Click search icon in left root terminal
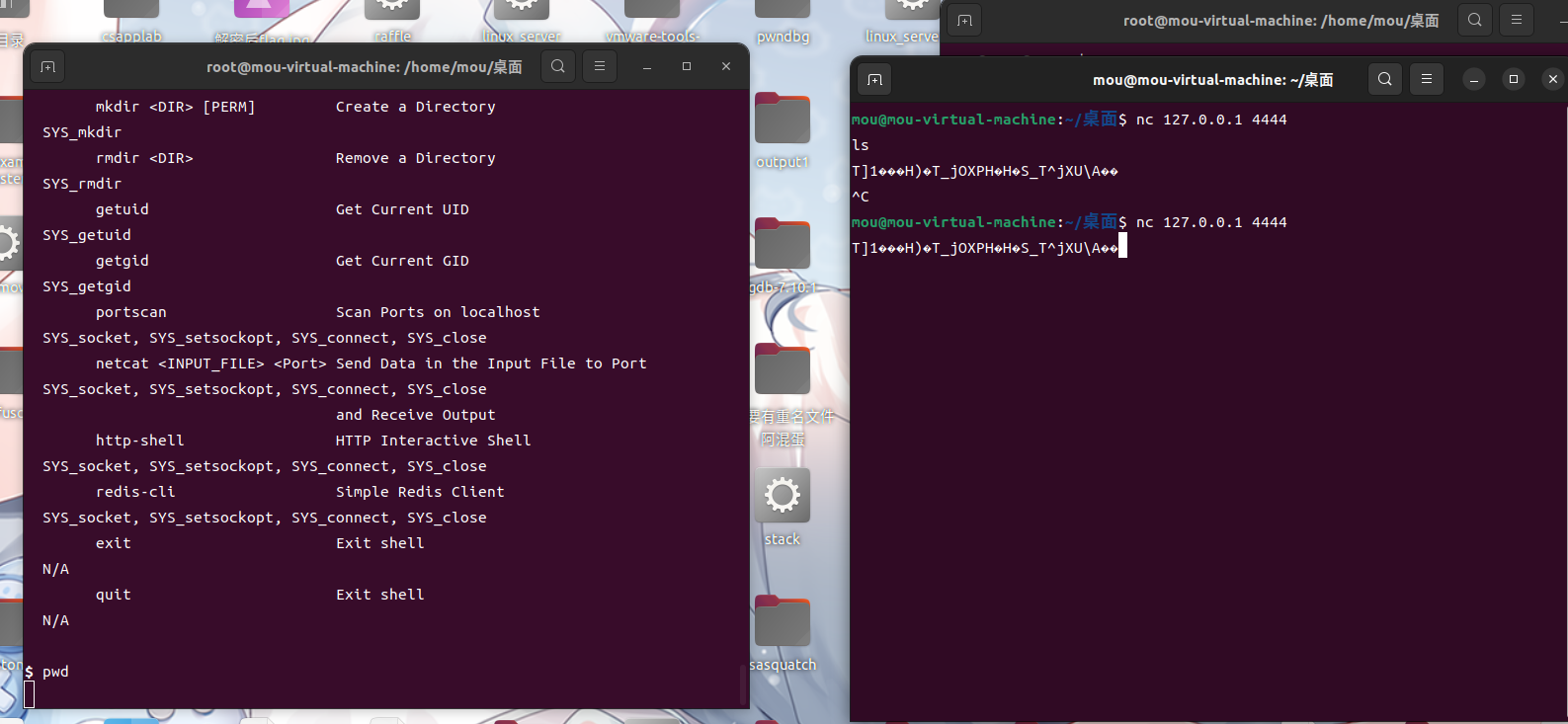1568x724 pixels. 558,67
